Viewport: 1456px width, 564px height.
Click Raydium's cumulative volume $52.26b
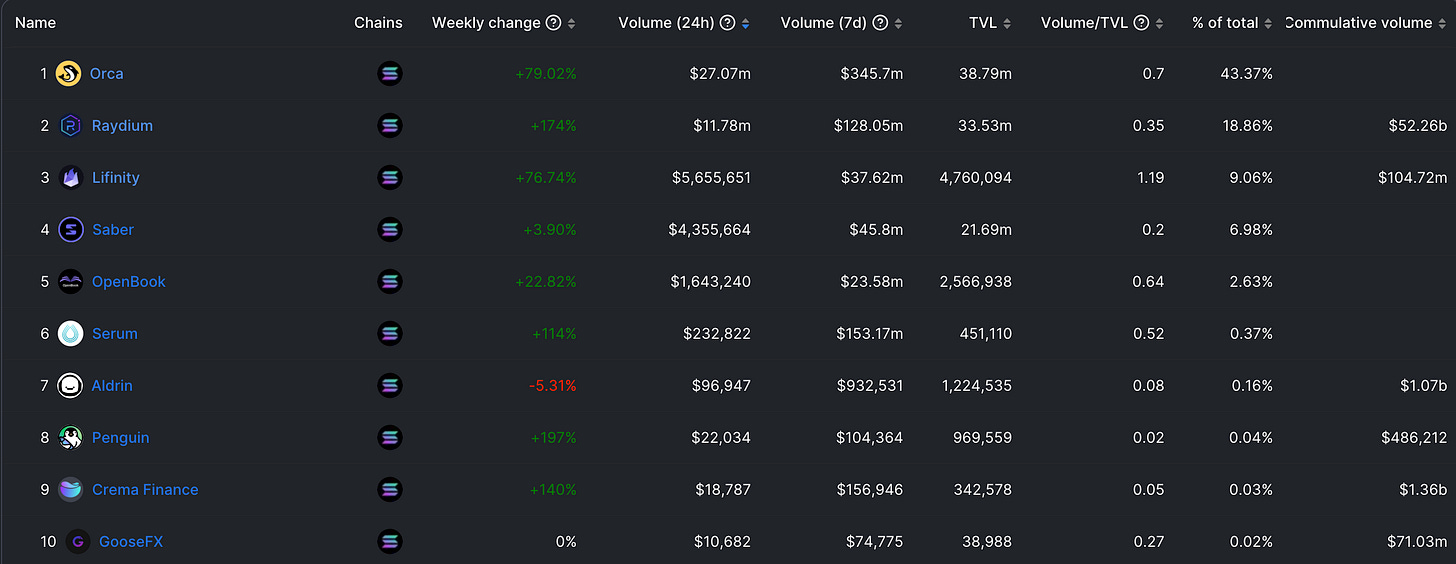(1418, 125)
